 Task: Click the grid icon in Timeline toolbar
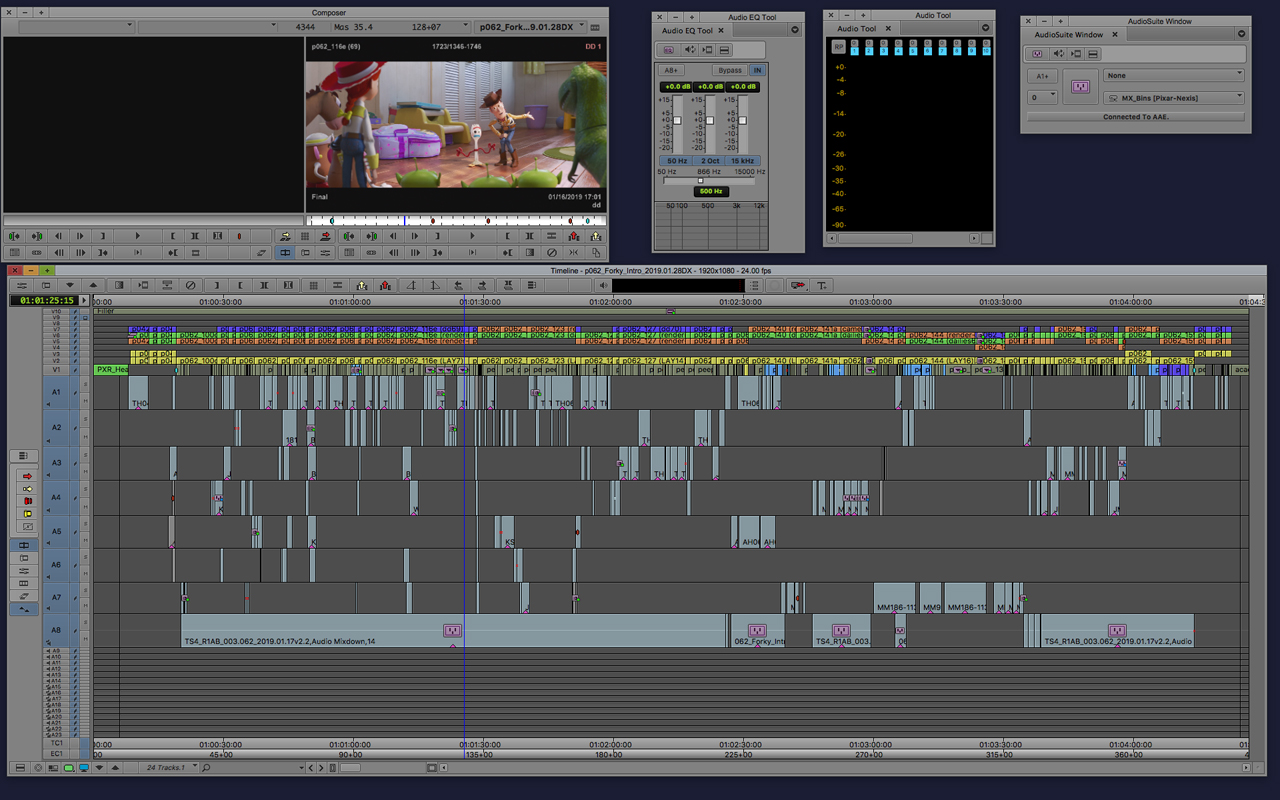(x=313, y=285)
